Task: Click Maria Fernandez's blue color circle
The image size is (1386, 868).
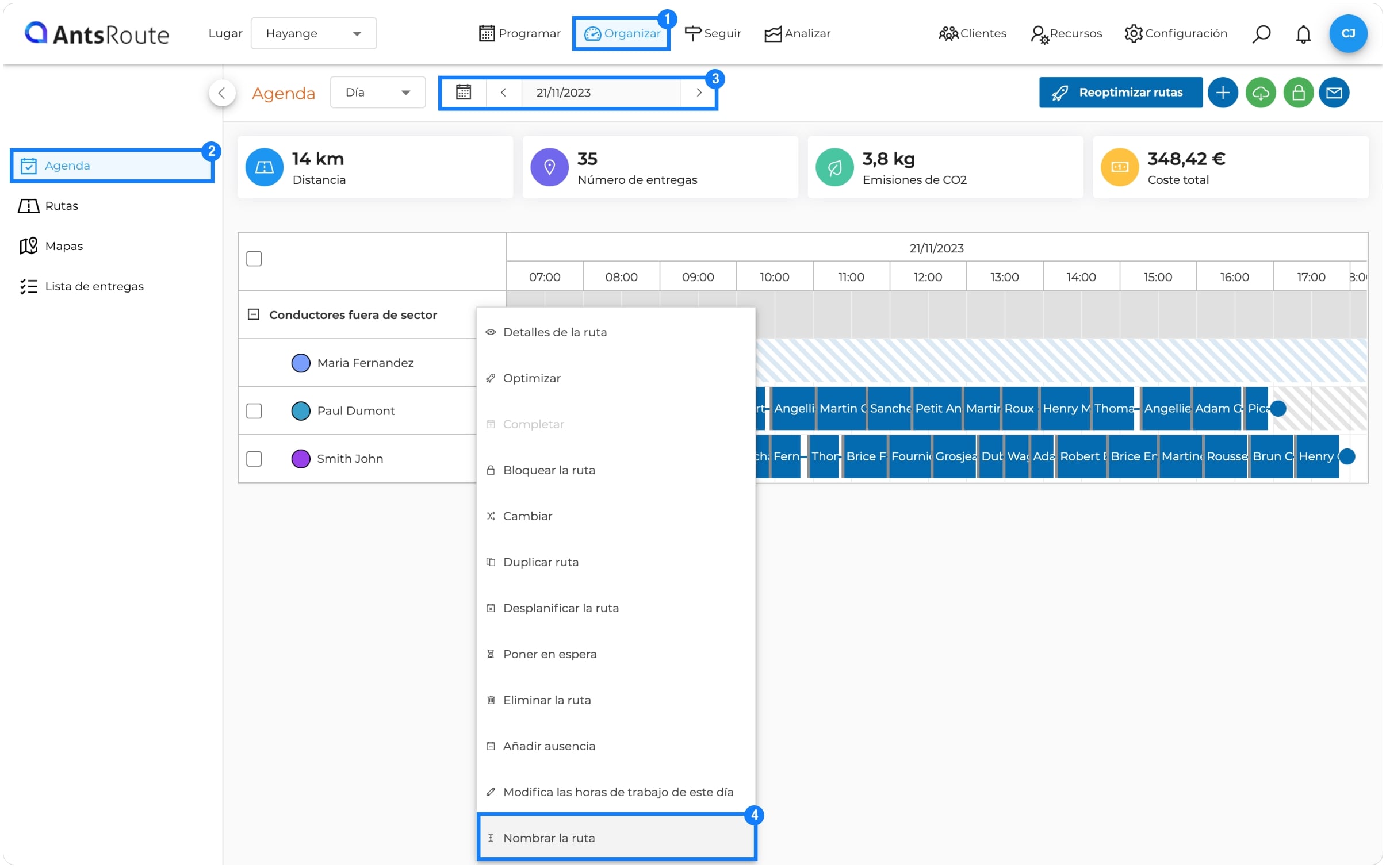Action: pyautogui.click(x=301, y=363)
